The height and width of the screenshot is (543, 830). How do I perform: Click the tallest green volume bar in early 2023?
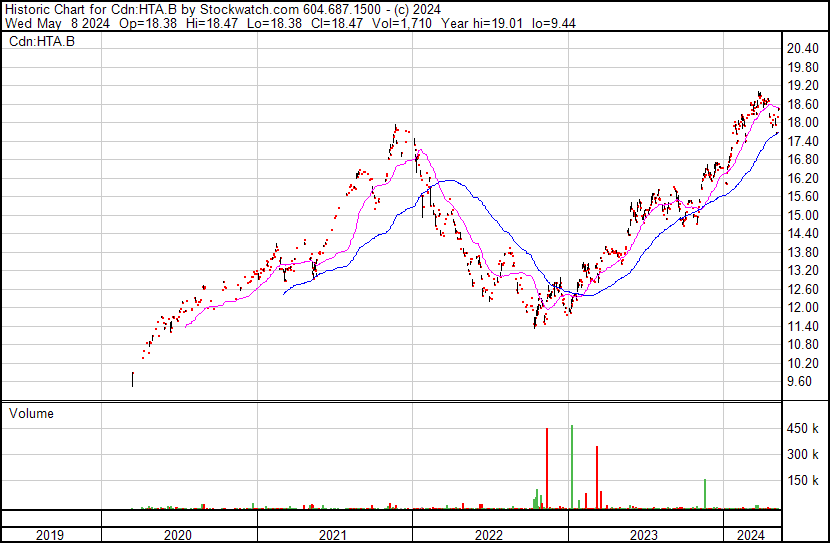[572, 467]
